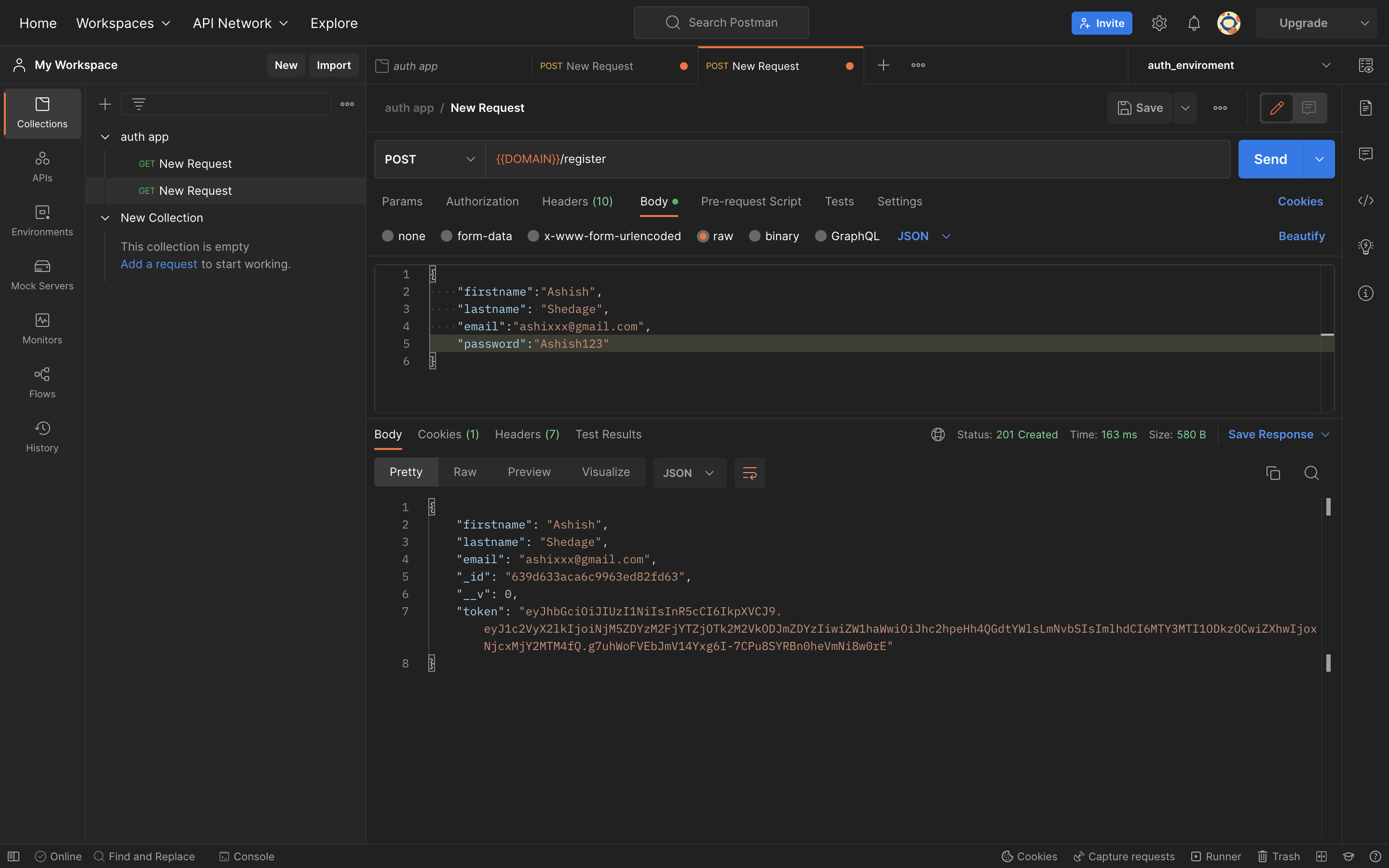Open the Postman Console

[x=246, y=856]
